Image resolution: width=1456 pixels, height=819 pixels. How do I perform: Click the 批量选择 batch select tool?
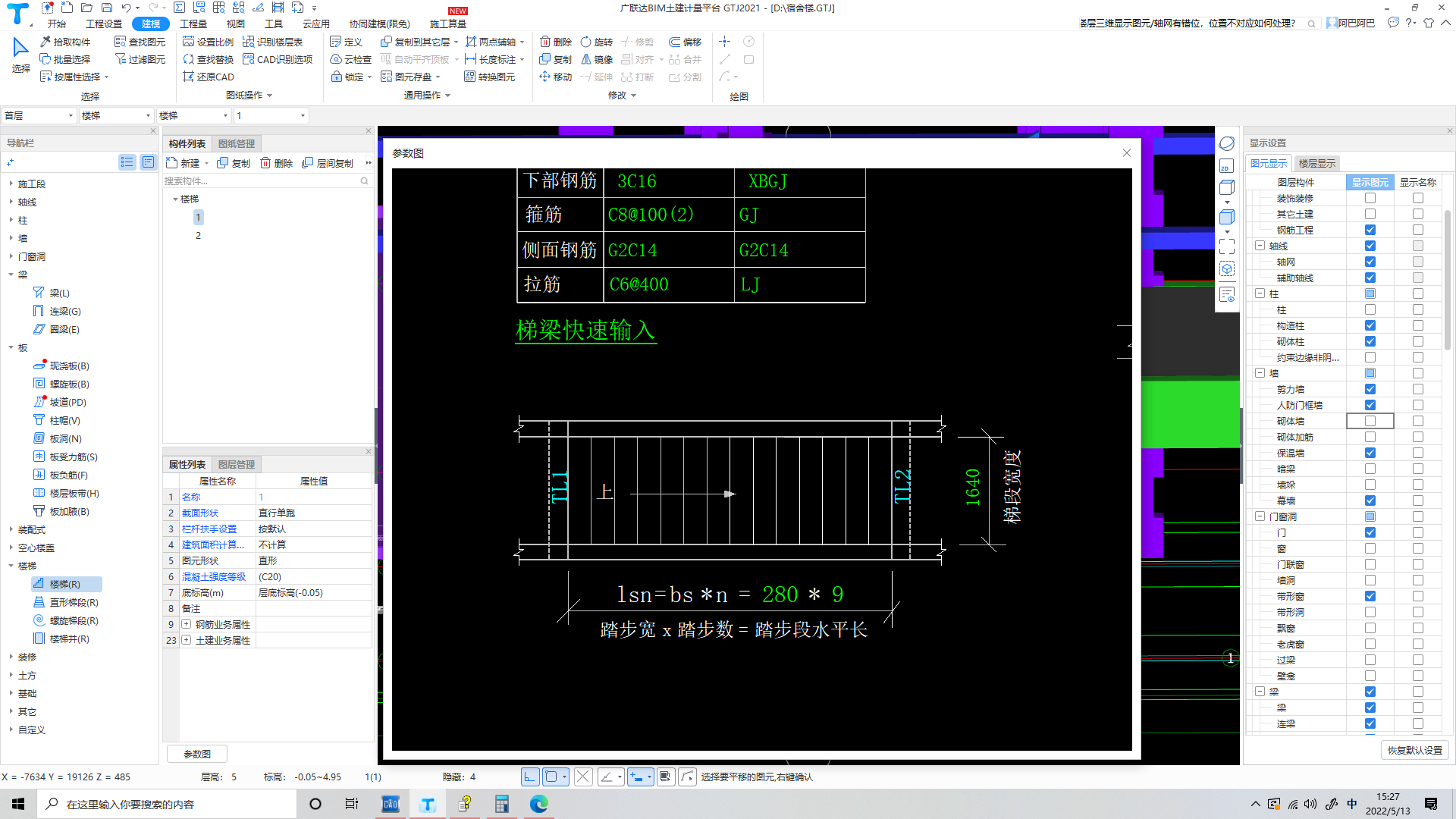pyautogui.click(x=65, y=59)
